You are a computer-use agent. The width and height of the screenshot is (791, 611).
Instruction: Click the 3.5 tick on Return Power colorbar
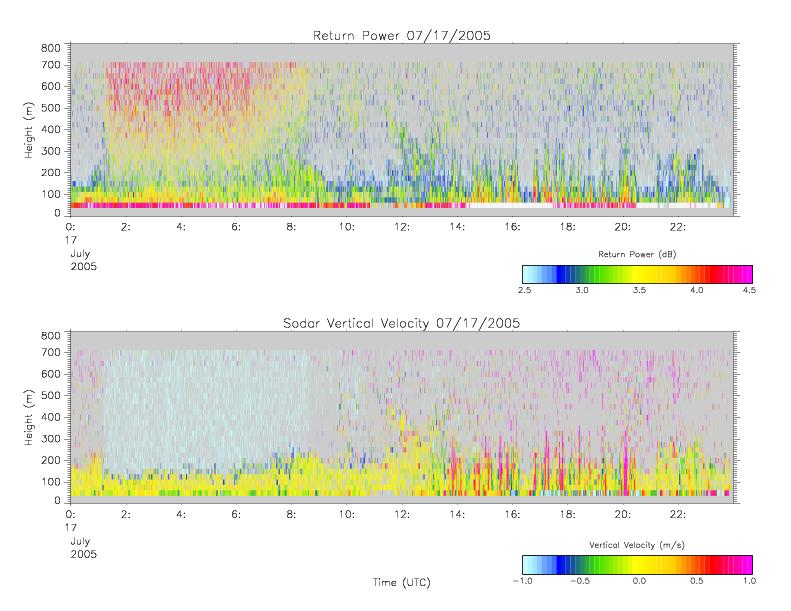pos(639,290)
